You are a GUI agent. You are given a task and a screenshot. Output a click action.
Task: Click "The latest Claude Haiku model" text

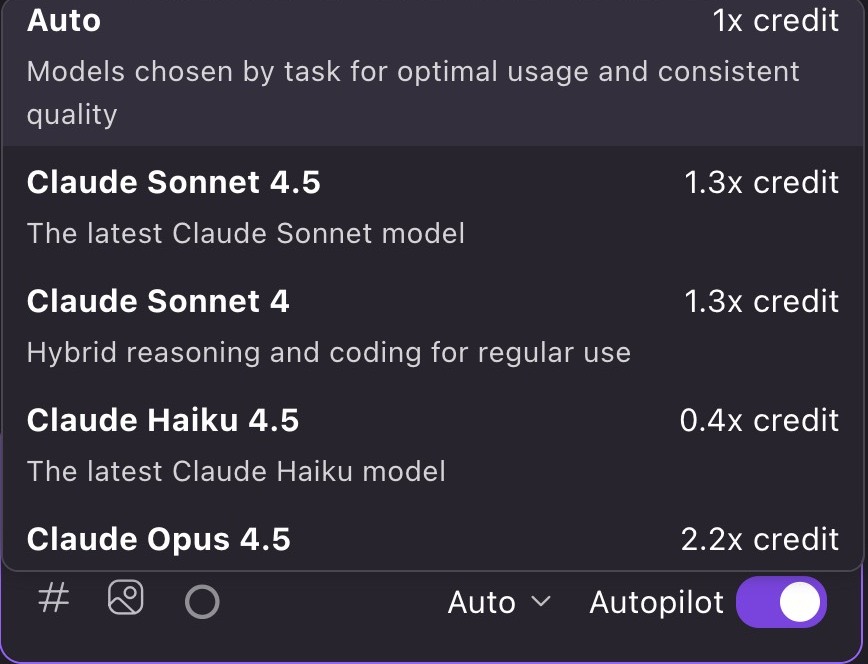pos(236,471)
